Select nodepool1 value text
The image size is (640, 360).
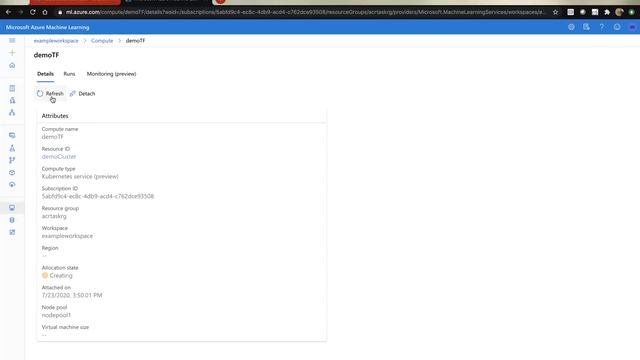pos(56,315)
